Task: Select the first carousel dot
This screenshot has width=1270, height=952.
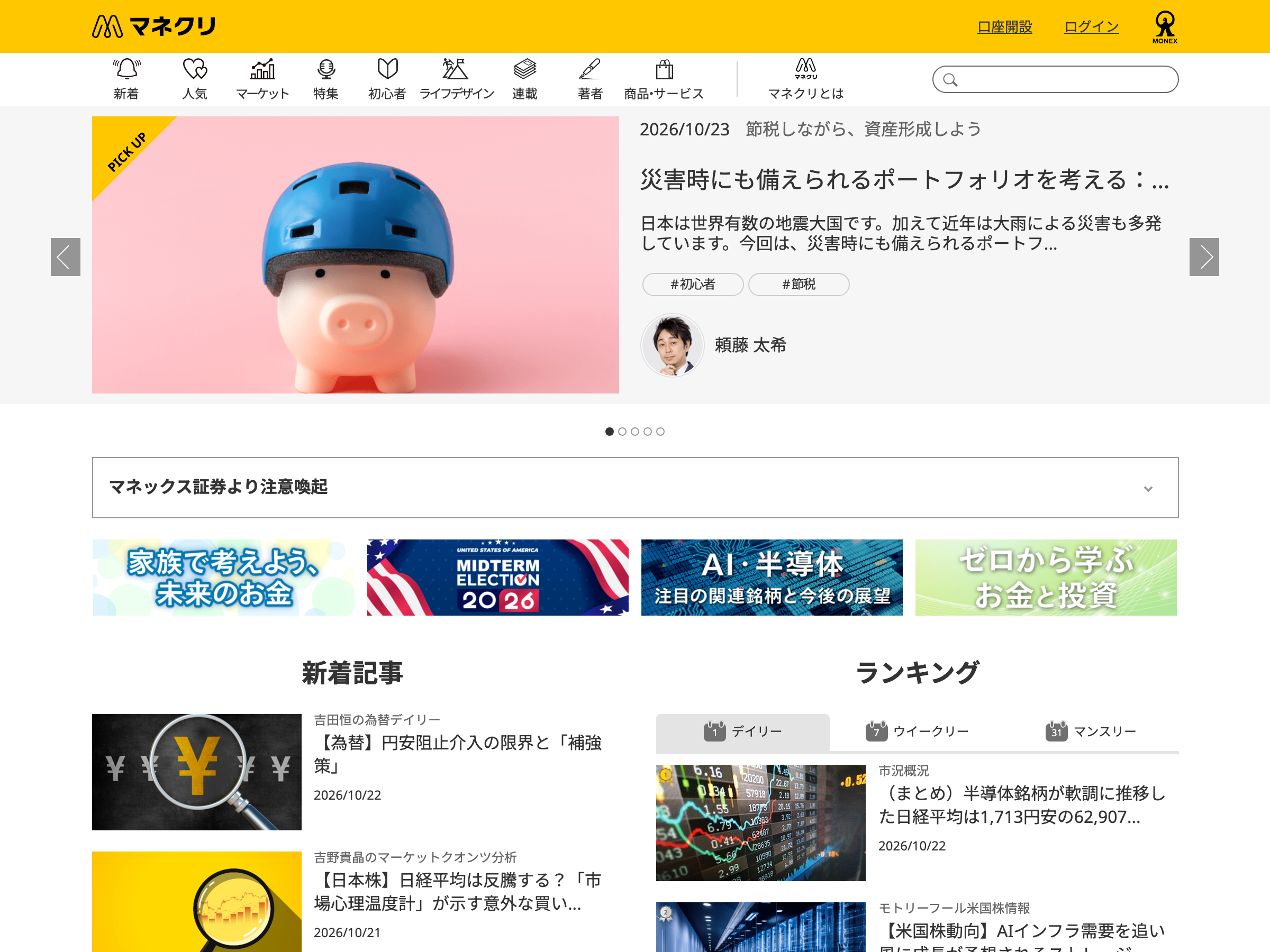Action: click(x=609, y=432)
